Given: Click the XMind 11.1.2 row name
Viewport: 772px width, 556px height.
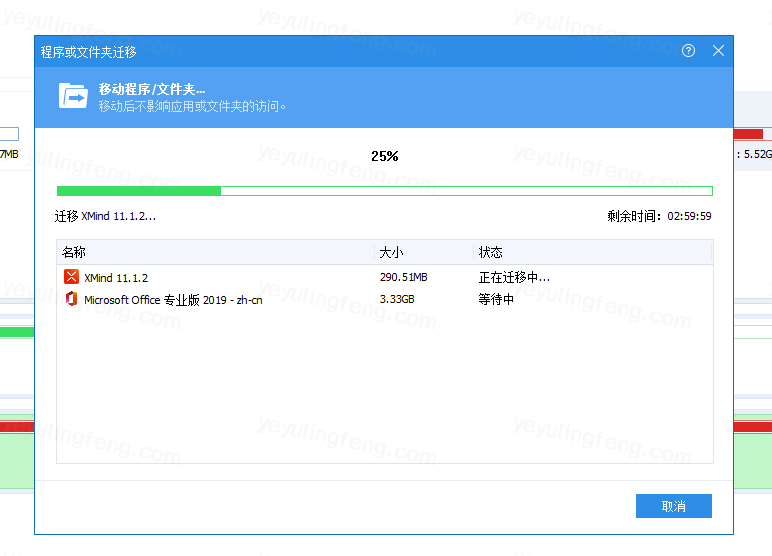Looking at the screenshot, I should pos(116,278).
